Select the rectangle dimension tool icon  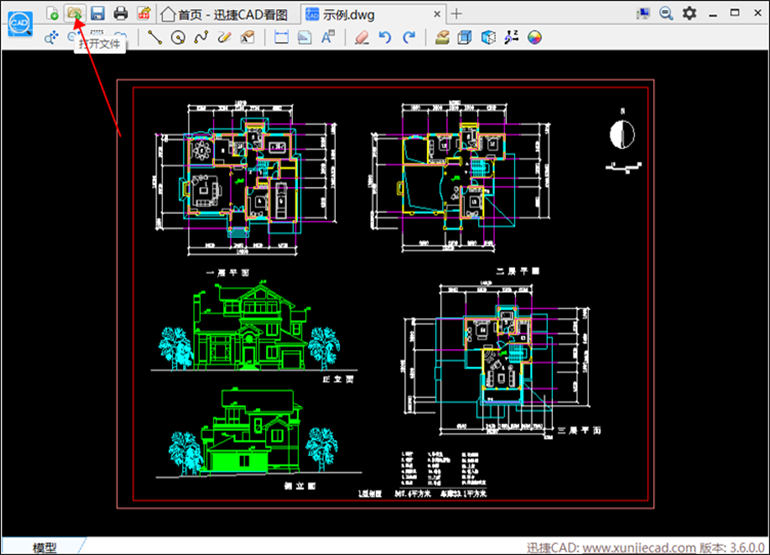281,37
